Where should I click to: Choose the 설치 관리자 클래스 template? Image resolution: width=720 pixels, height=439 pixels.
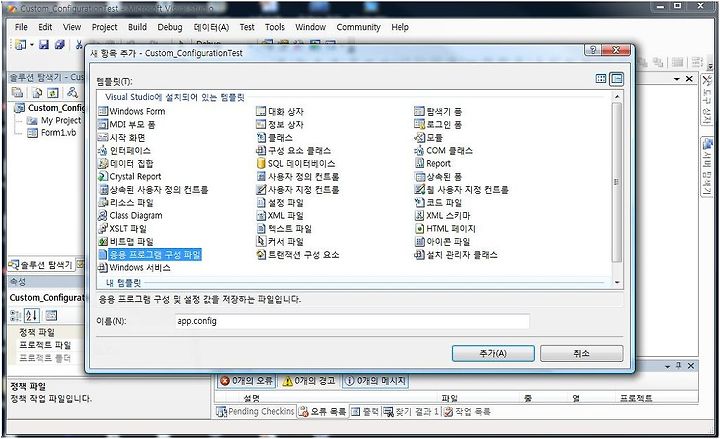(456, 254)
